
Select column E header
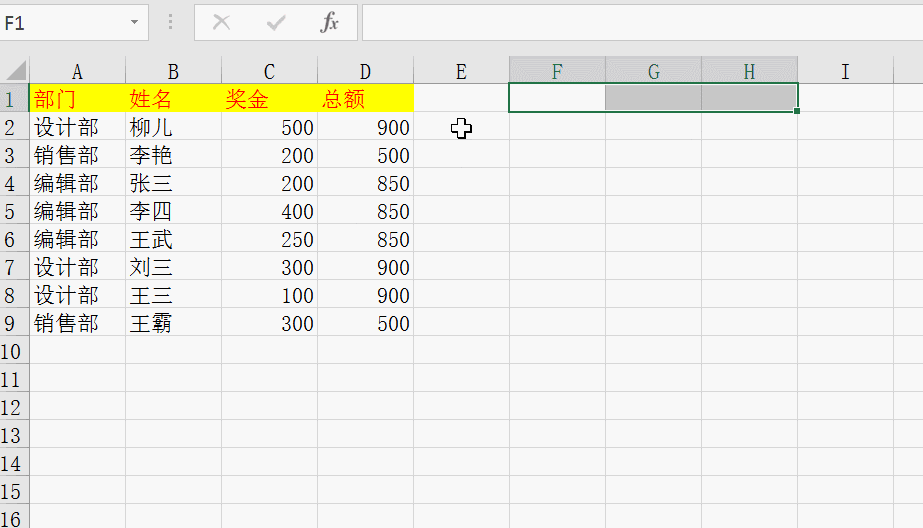461,71
